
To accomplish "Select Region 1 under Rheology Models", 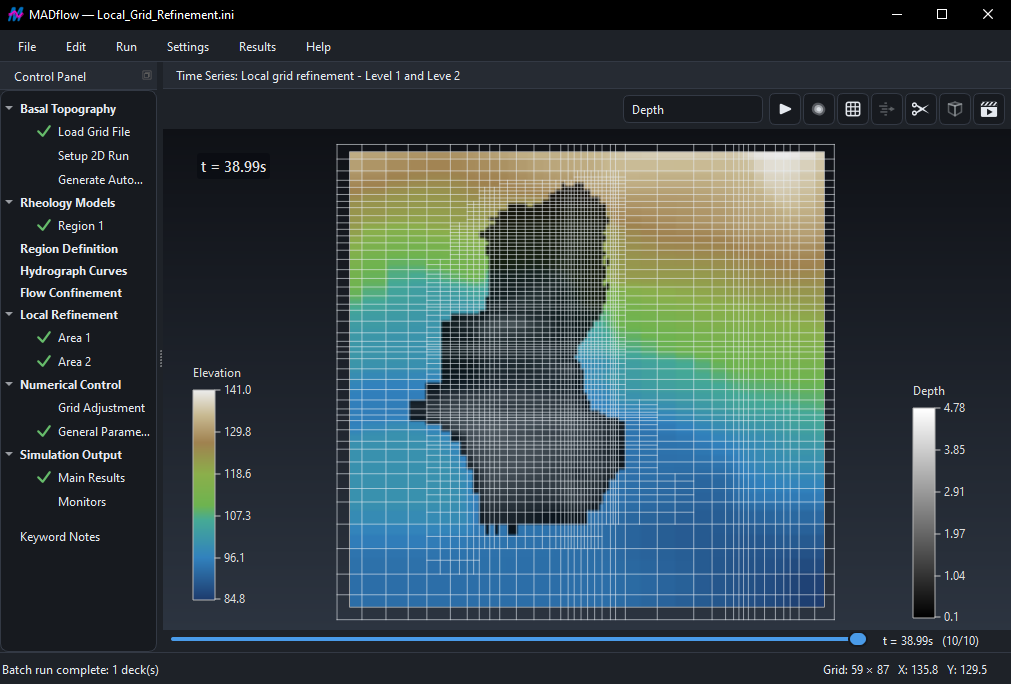I will click(x=81, y=226).
